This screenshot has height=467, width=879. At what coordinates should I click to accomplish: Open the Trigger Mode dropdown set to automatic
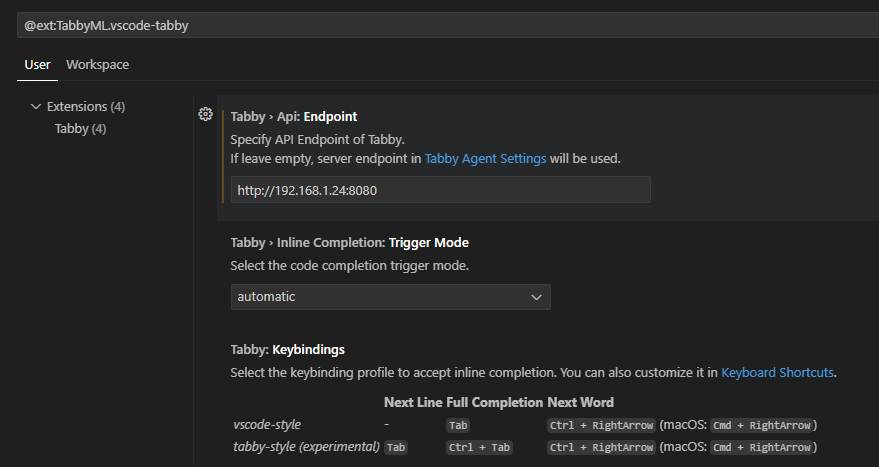(391, 297)
